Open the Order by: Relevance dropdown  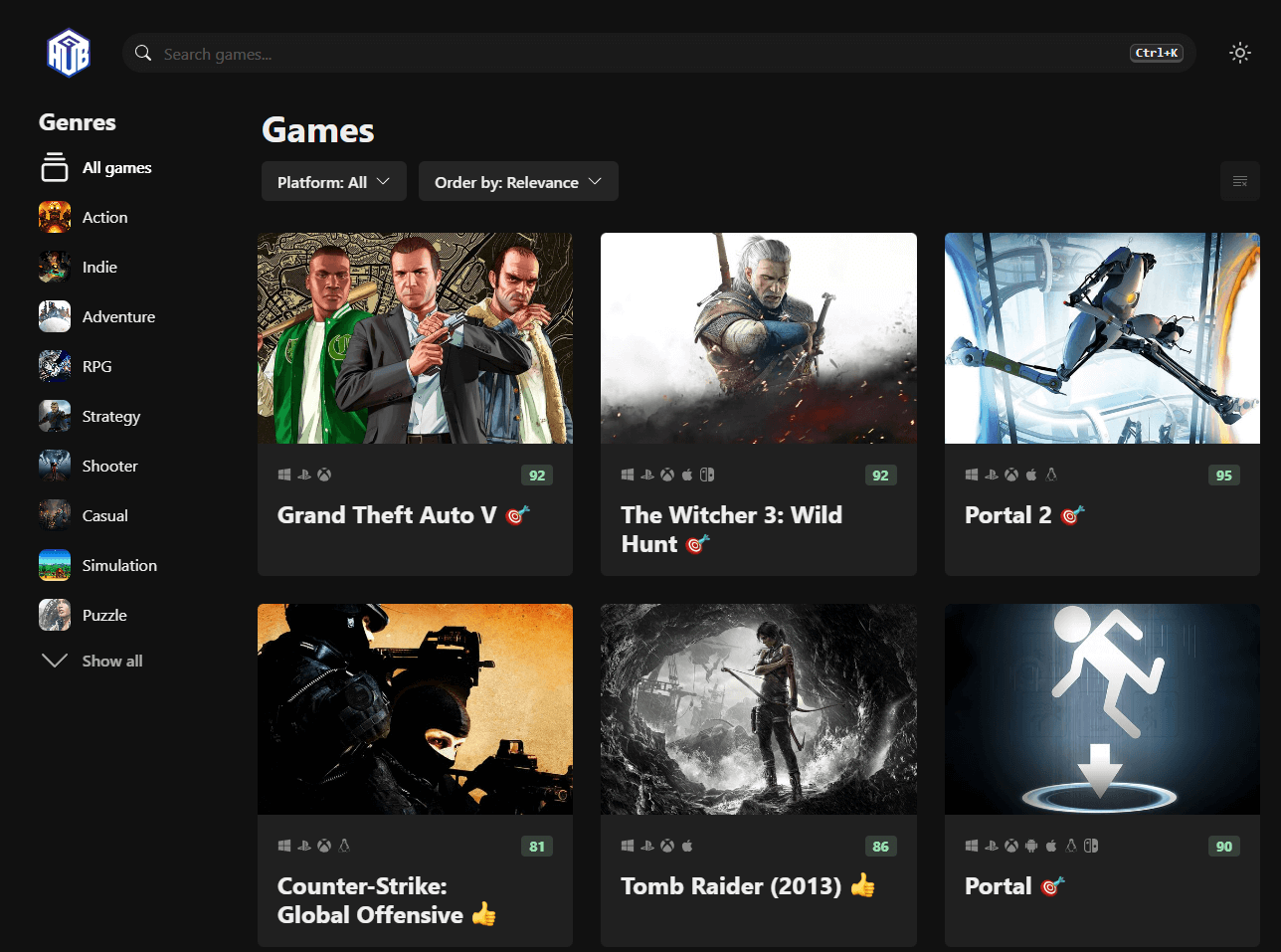[518, 181]
